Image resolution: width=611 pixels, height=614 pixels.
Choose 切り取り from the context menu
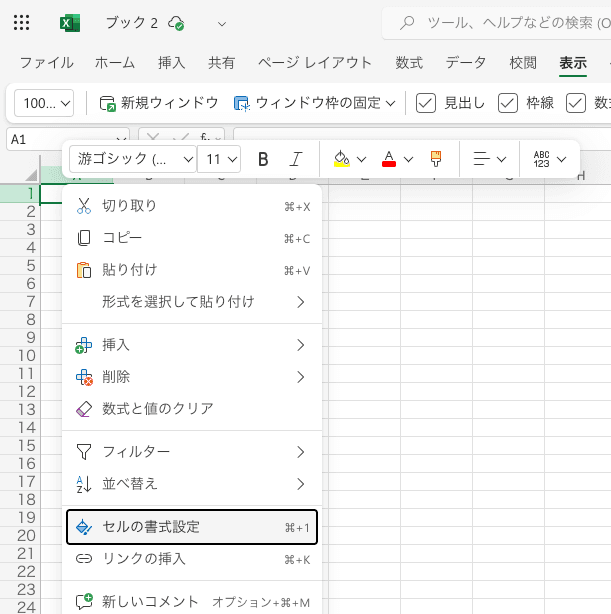[192, 206]
